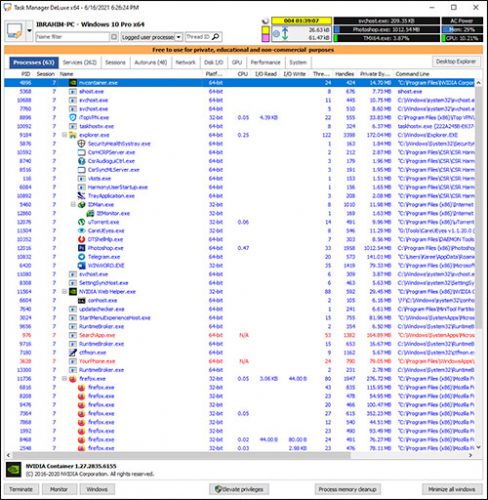Image resolution: width=488 pixels, height=500 pixels.
Task: Collapse the IDMan.exe child processes
Action: [73, 204]
